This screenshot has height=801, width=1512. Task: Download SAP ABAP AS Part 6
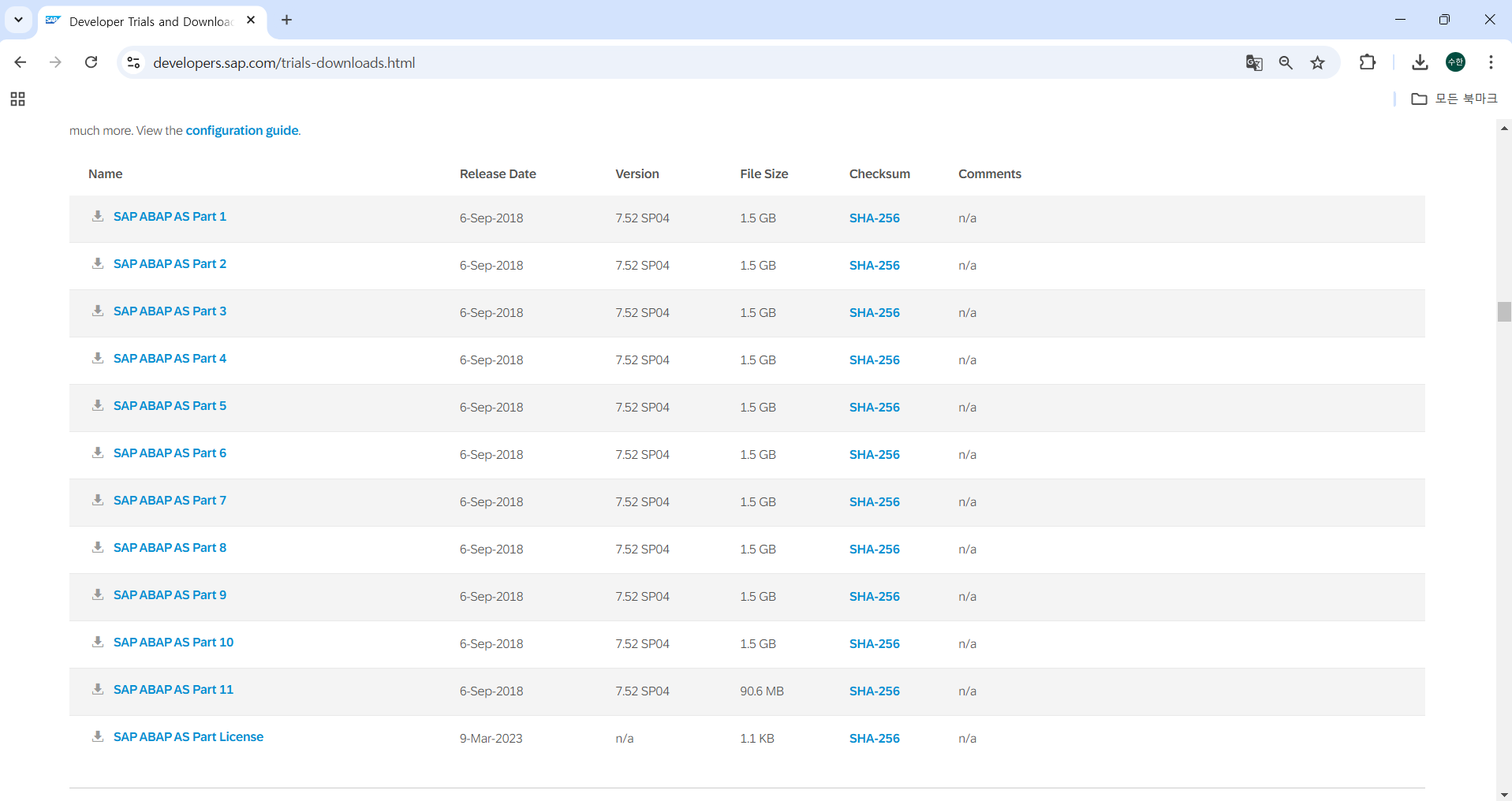coord(170,453)
